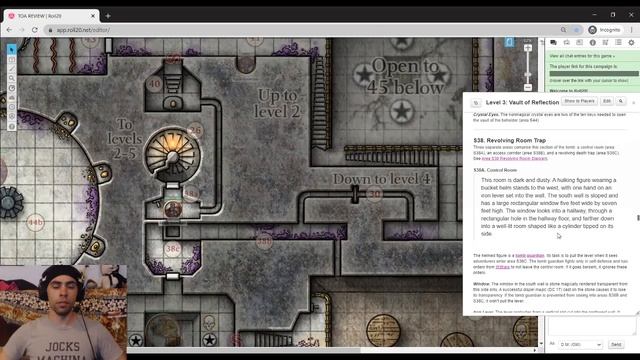
Task: Click Show to Players button
Action: [579, 101]
